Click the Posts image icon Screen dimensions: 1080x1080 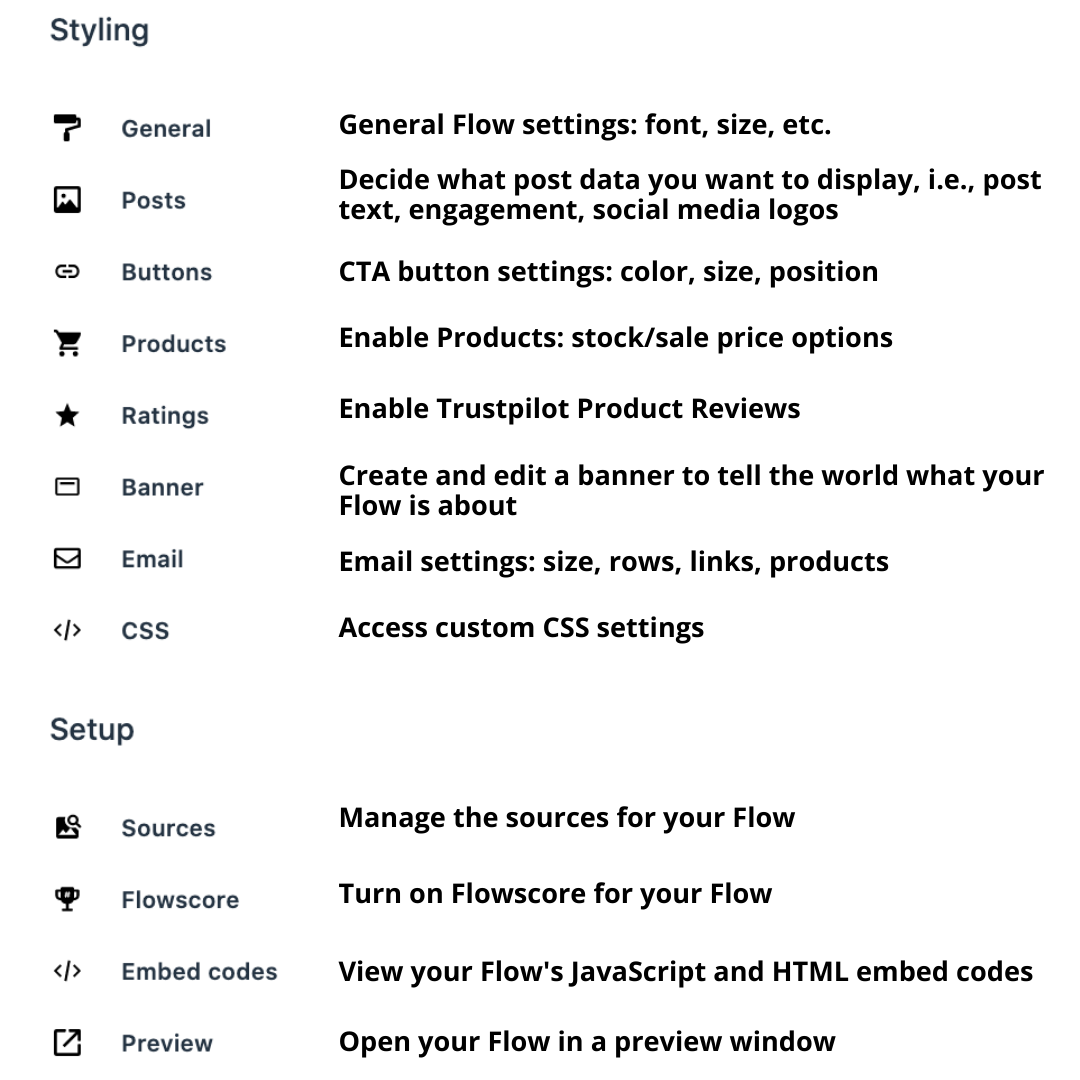(67, 200)
